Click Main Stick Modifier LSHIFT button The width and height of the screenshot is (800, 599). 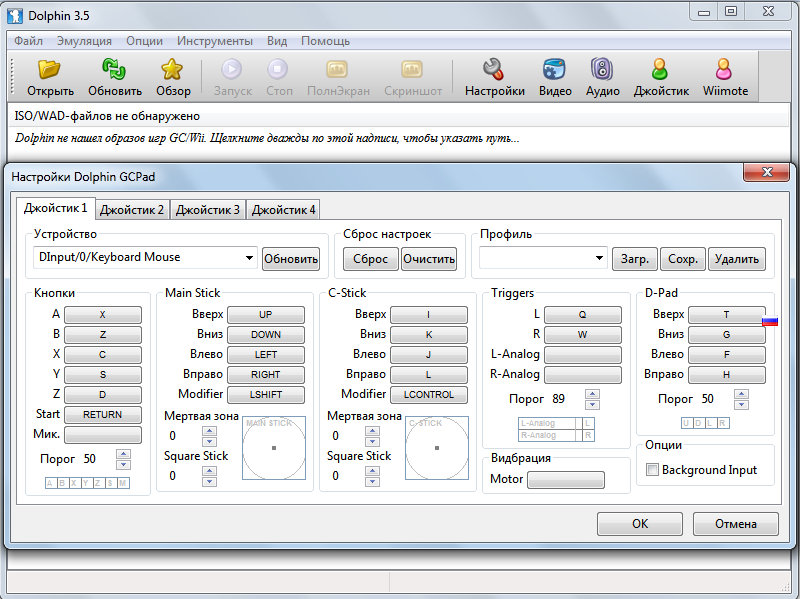coord(266,395)
